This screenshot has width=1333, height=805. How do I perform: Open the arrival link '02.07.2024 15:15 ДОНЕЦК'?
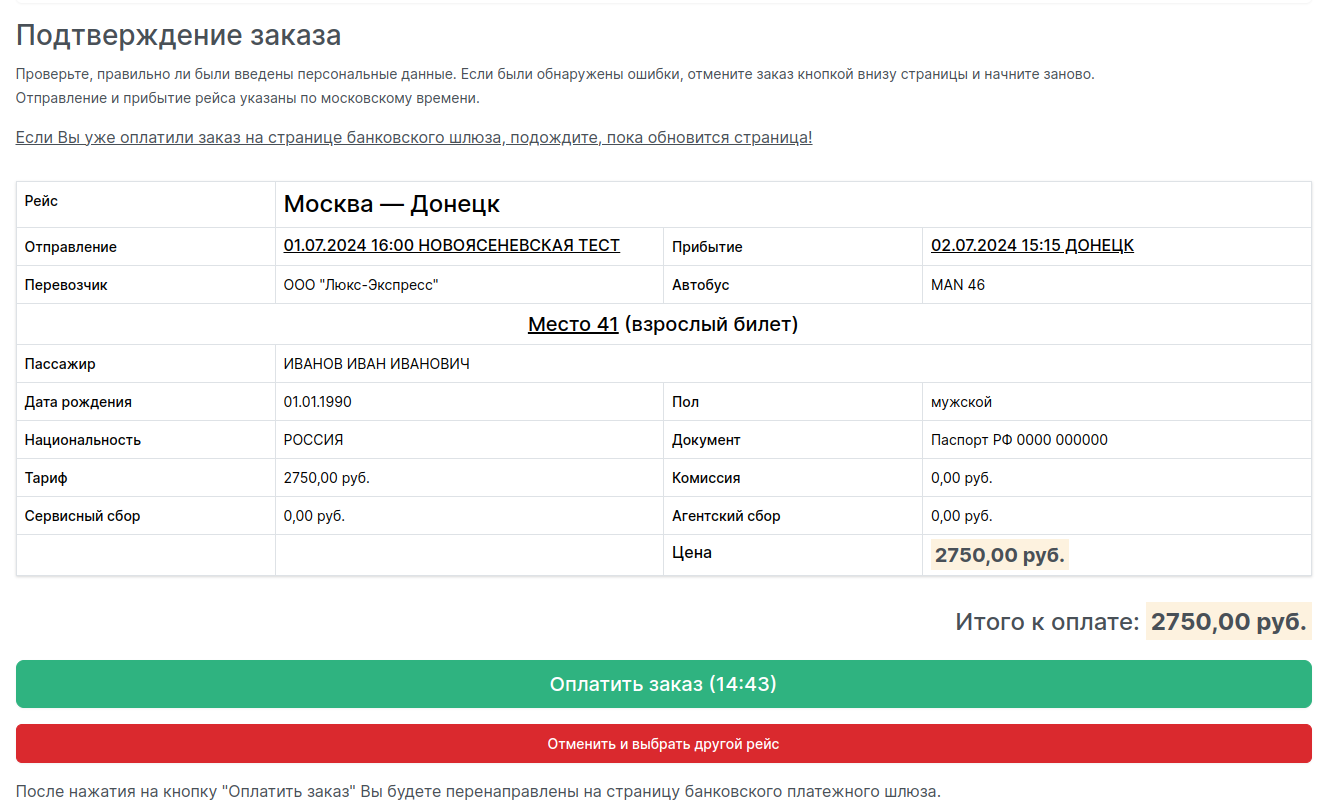tap(1032, 245)
